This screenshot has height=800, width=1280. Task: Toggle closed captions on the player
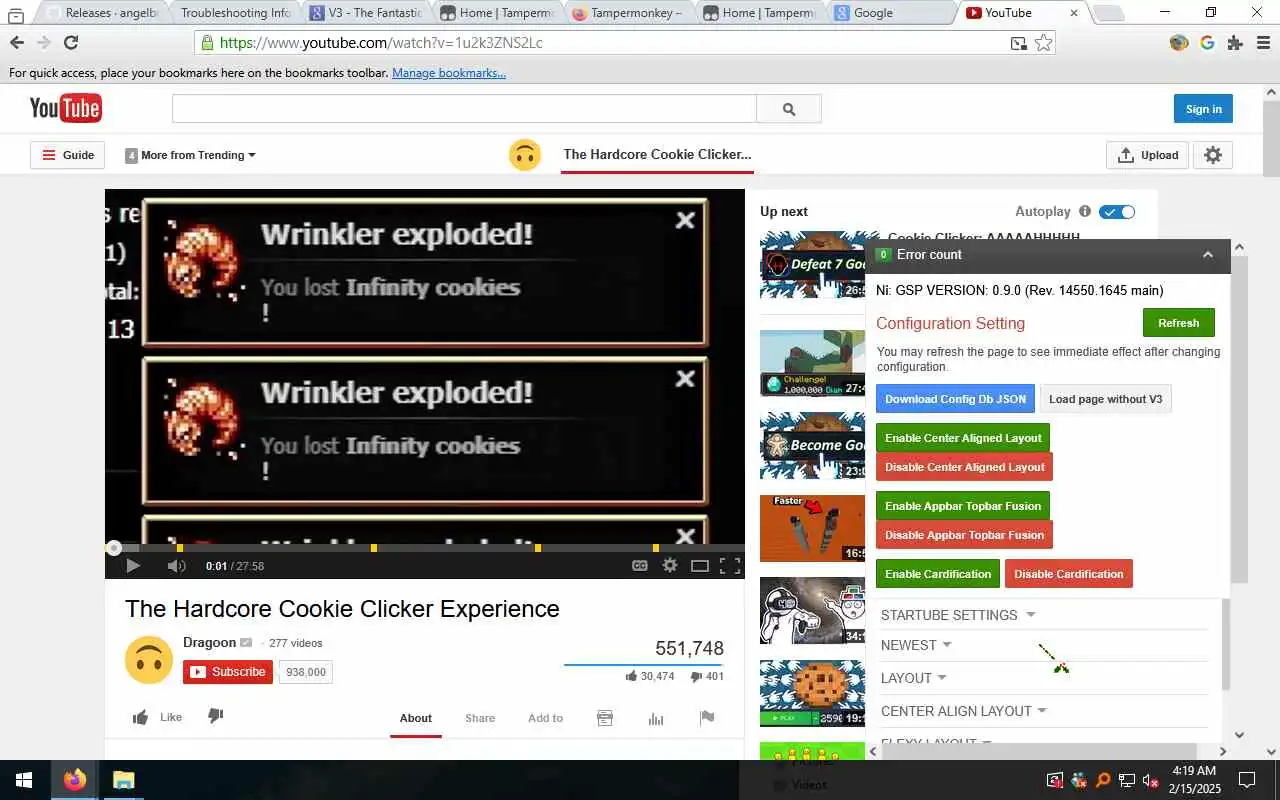click(640, 566)
